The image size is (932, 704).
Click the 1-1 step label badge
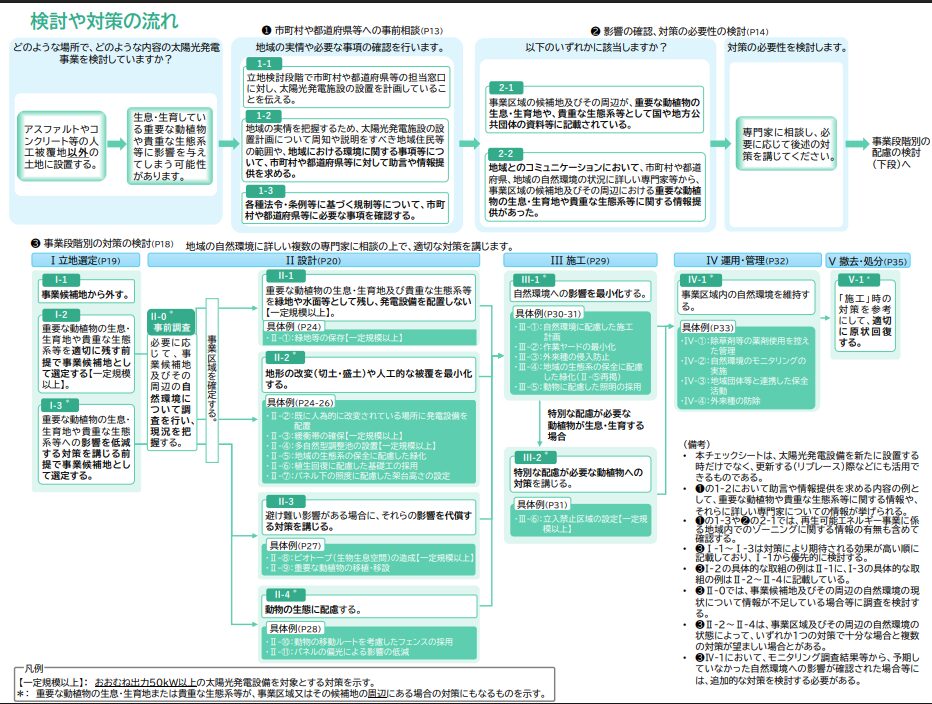[258, 64]
